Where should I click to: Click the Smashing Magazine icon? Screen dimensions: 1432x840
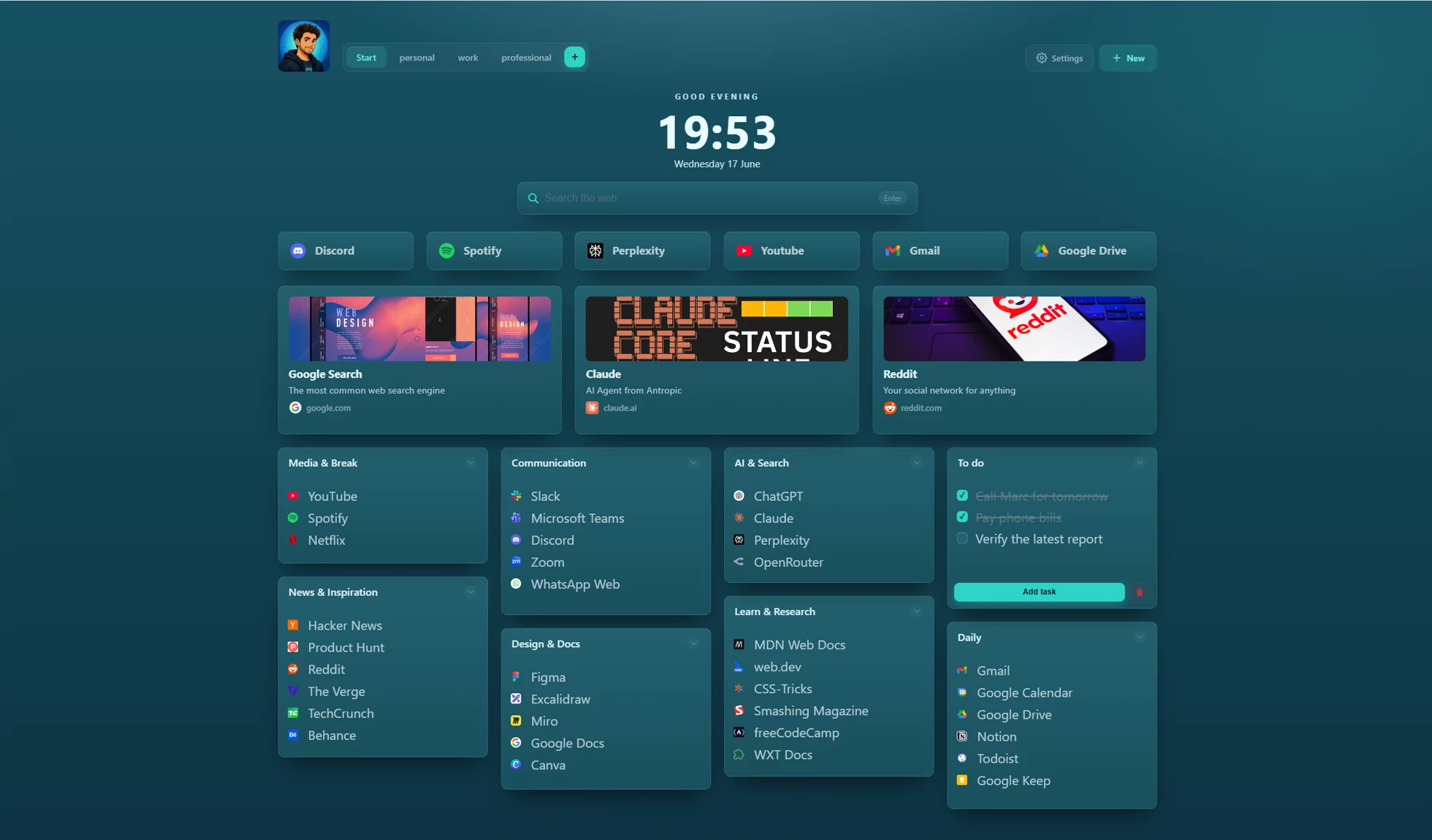[x=739, y=711]
